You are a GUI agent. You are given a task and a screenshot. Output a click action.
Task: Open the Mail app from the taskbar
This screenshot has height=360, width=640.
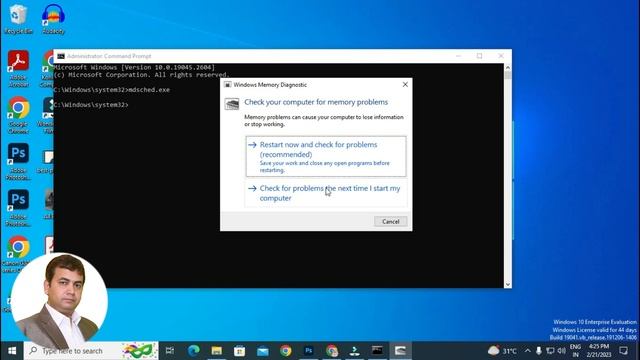(262, 351)
